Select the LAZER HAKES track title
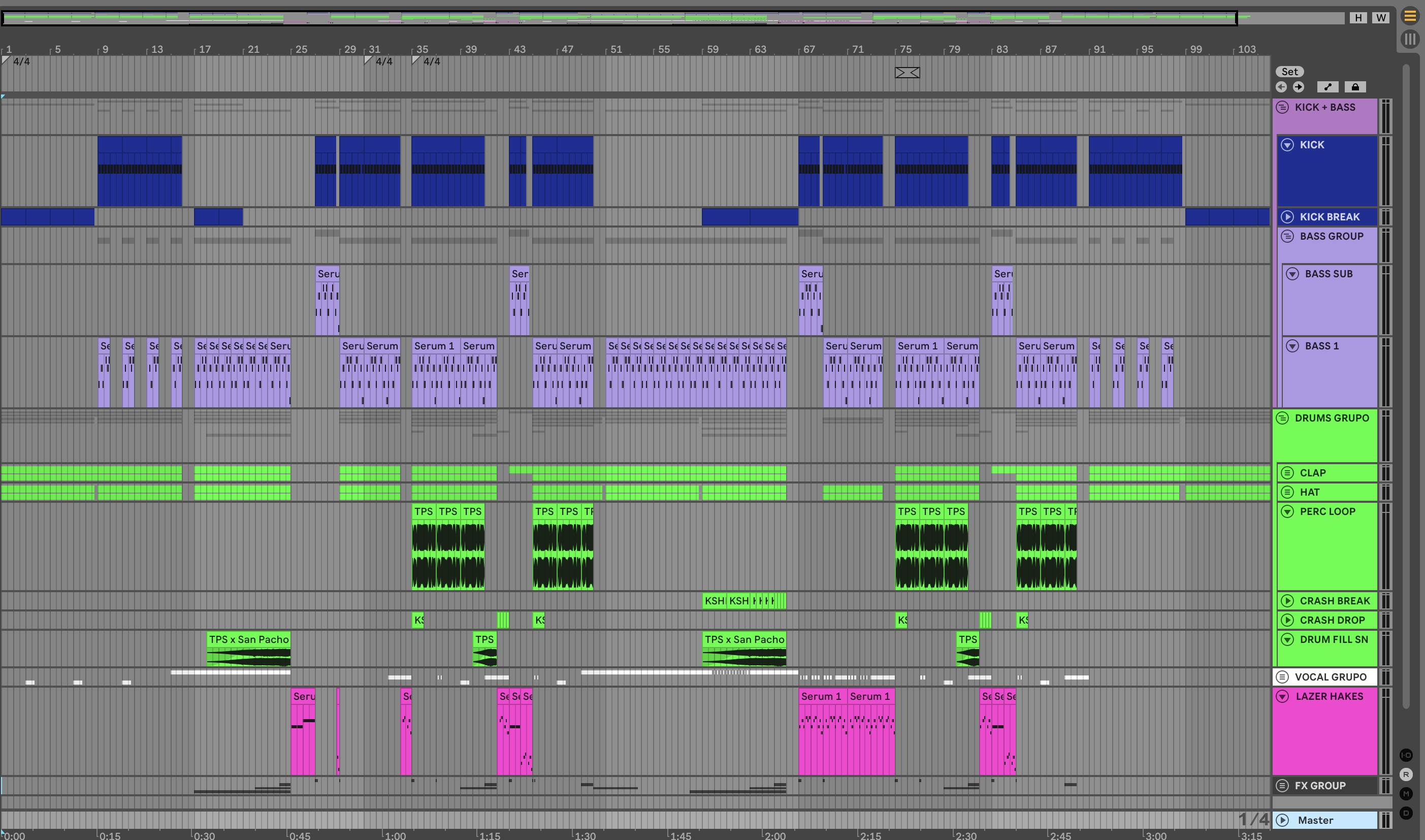The image size is (1425, 840). [1330, 696]
